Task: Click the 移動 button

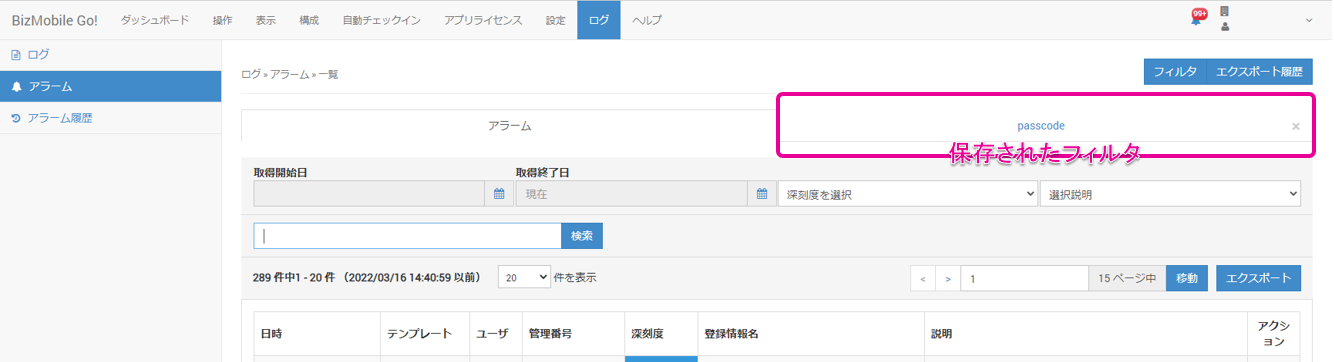Action: [x=1187, y=278]
